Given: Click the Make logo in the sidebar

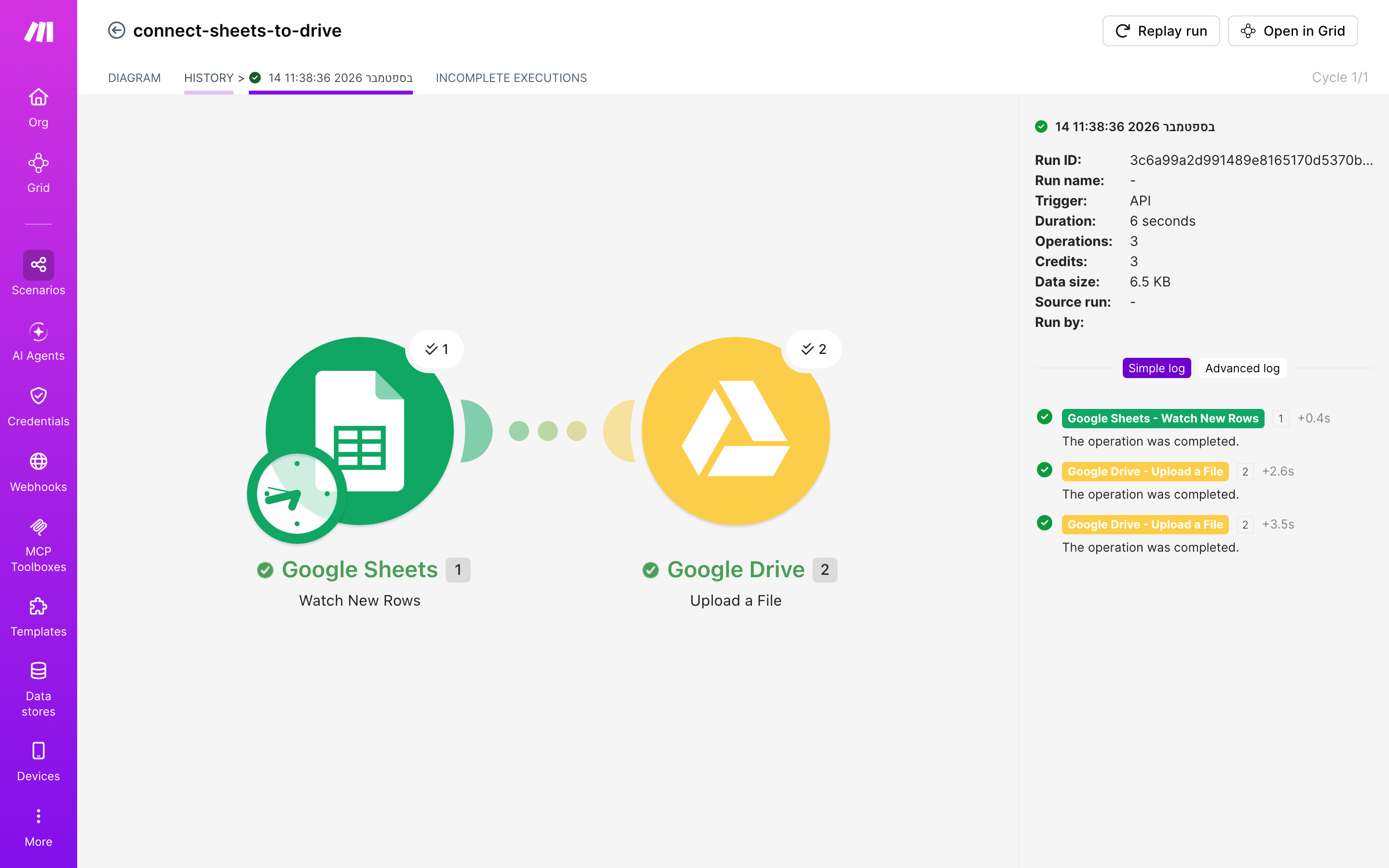Looking at the screenshot, I should 39,31.
